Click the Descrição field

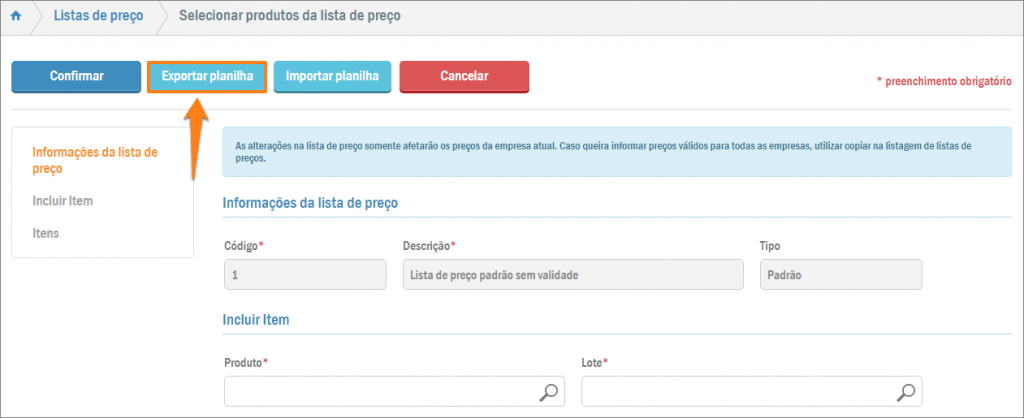point(572,275)
